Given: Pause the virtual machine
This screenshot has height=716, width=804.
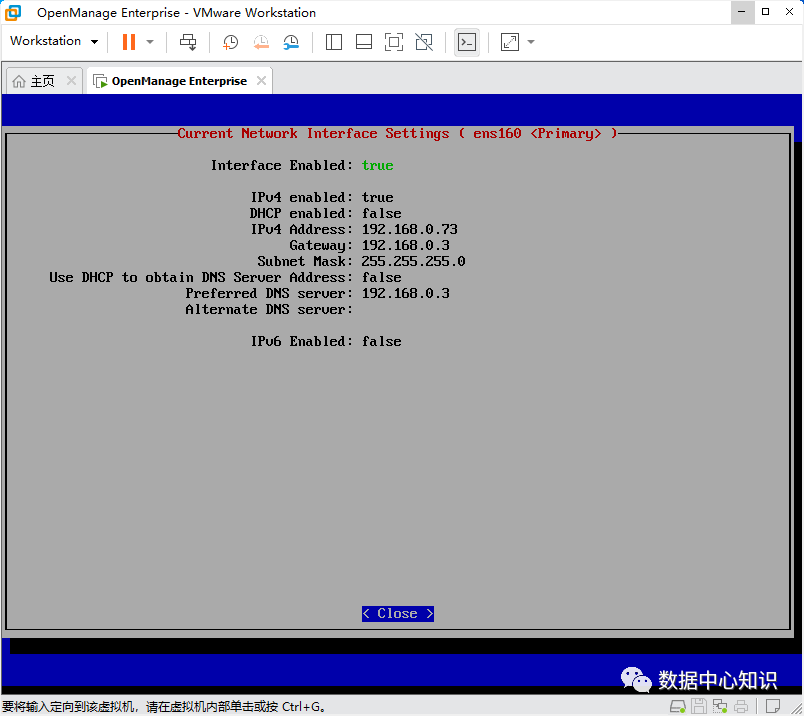Looking at the screenshot, I should [x=129, y=42].
